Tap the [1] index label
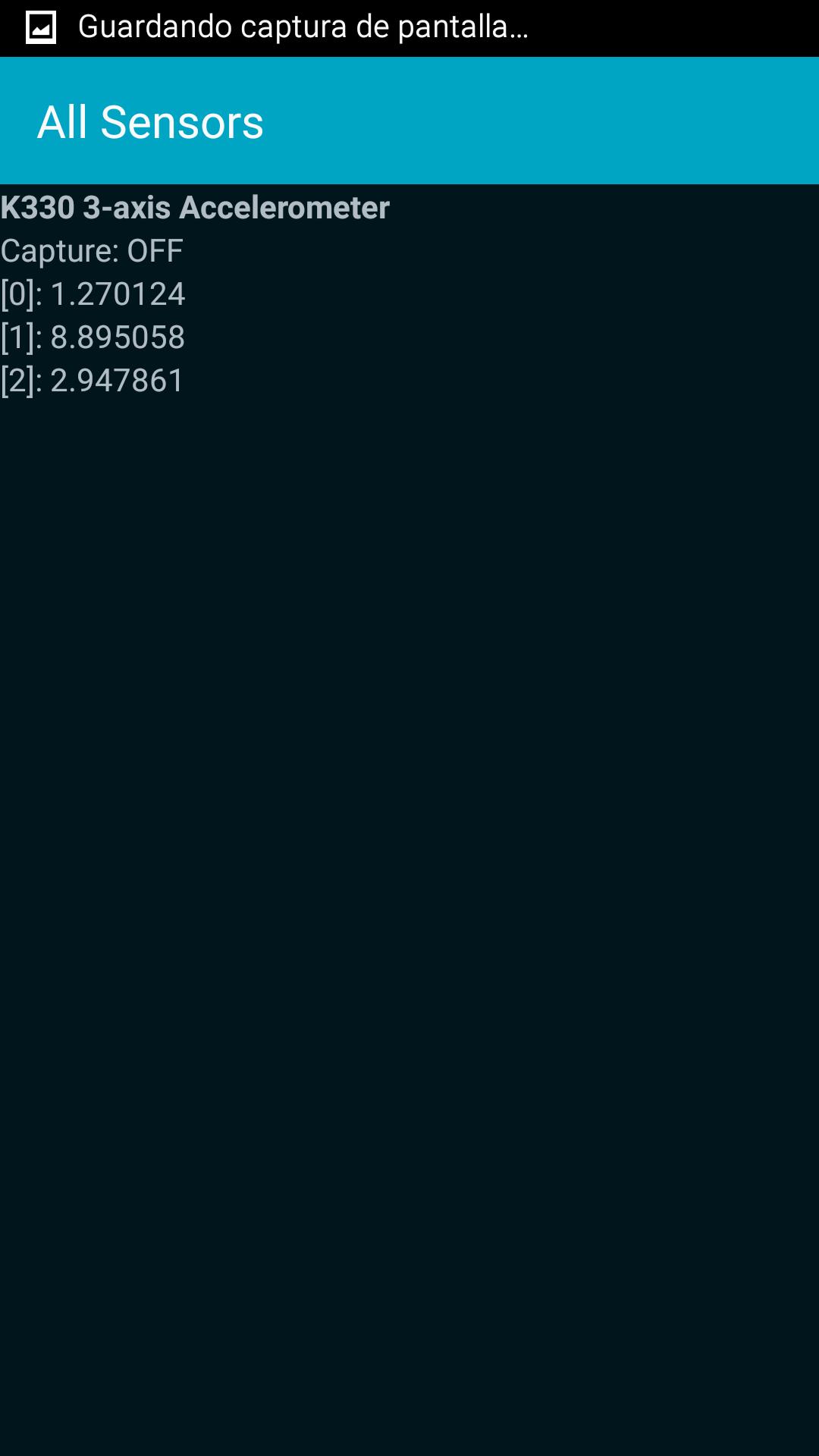819x1456 pixels. click(19, 337)
